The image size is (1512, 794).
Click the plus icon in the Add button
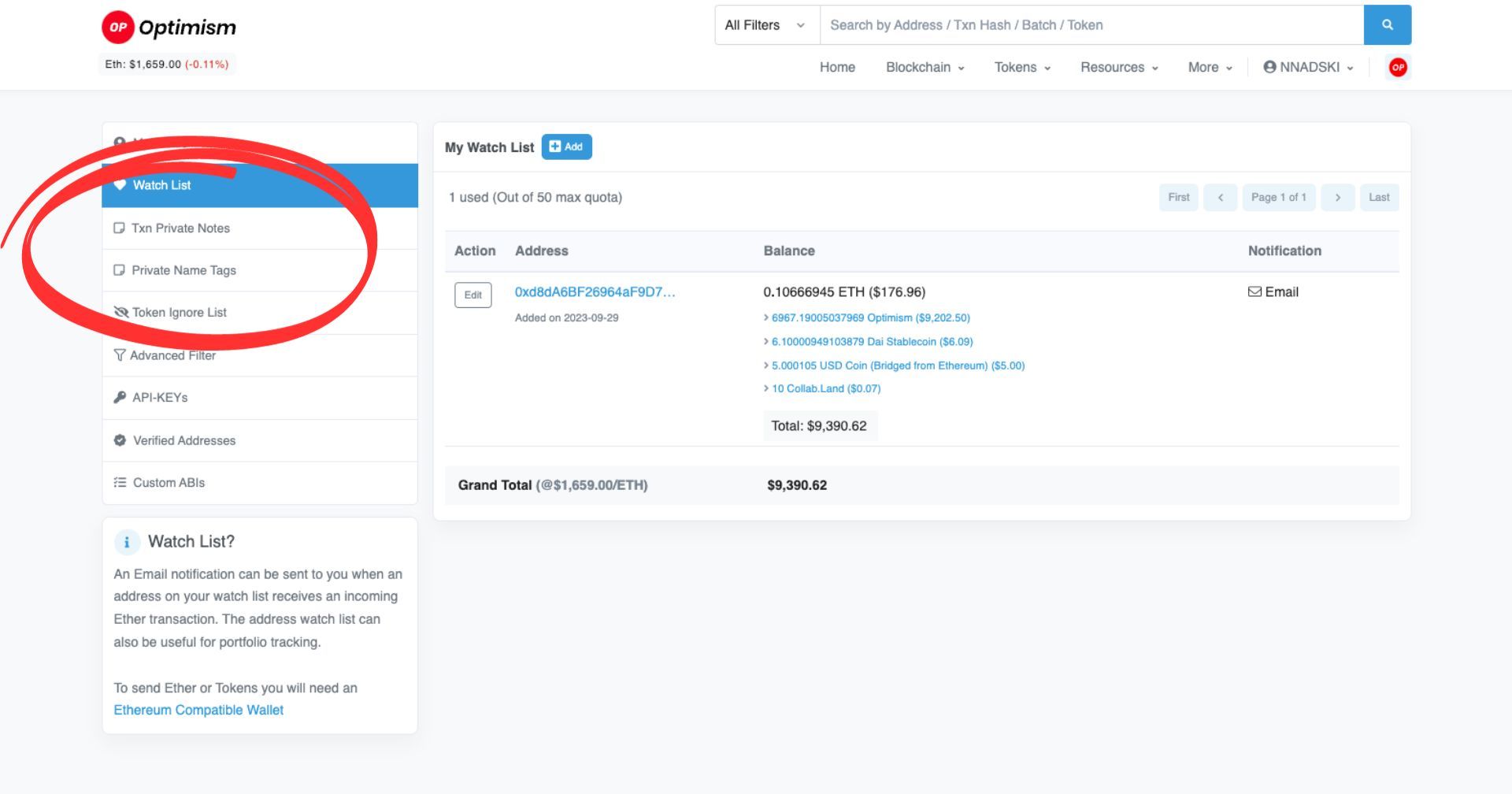555,147
